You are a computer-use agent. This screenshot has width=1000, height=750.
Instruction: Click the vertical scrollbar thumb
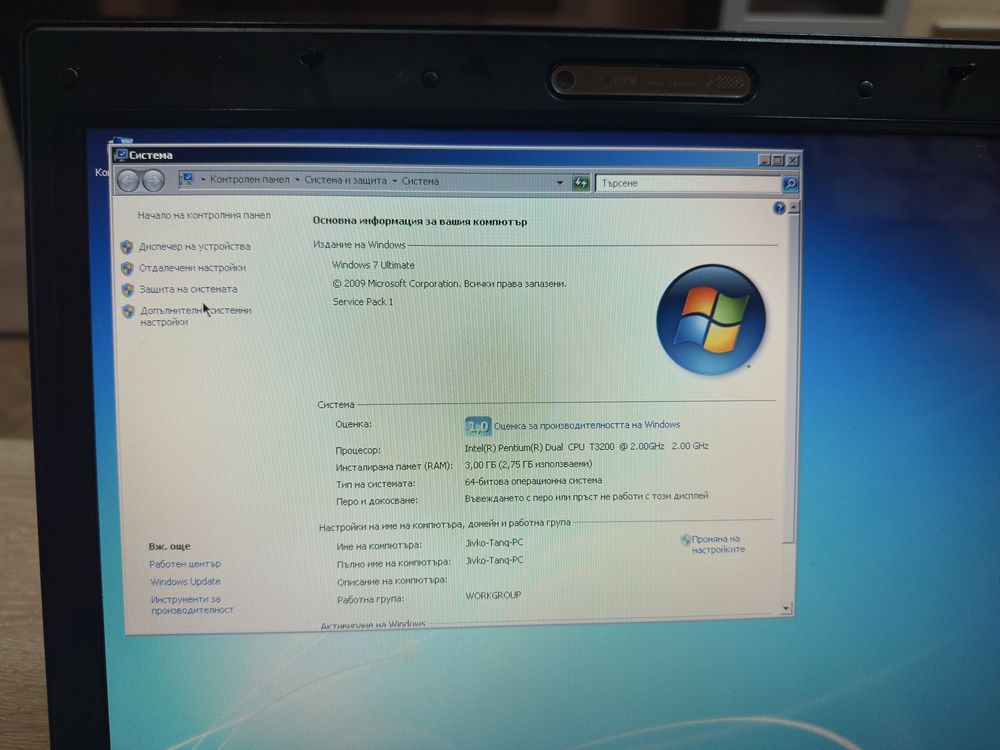coord(793,376)
